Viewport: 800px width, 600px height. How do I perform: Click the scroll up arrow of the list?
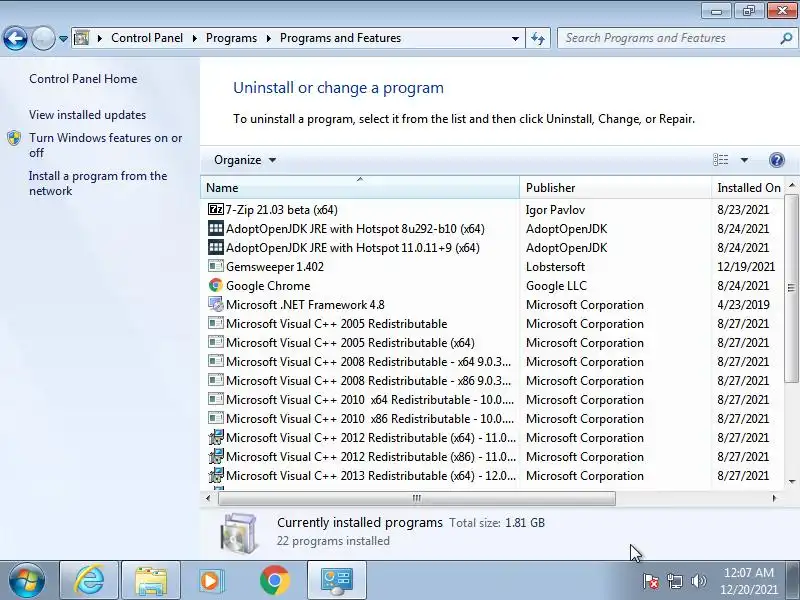click(792, 185)
